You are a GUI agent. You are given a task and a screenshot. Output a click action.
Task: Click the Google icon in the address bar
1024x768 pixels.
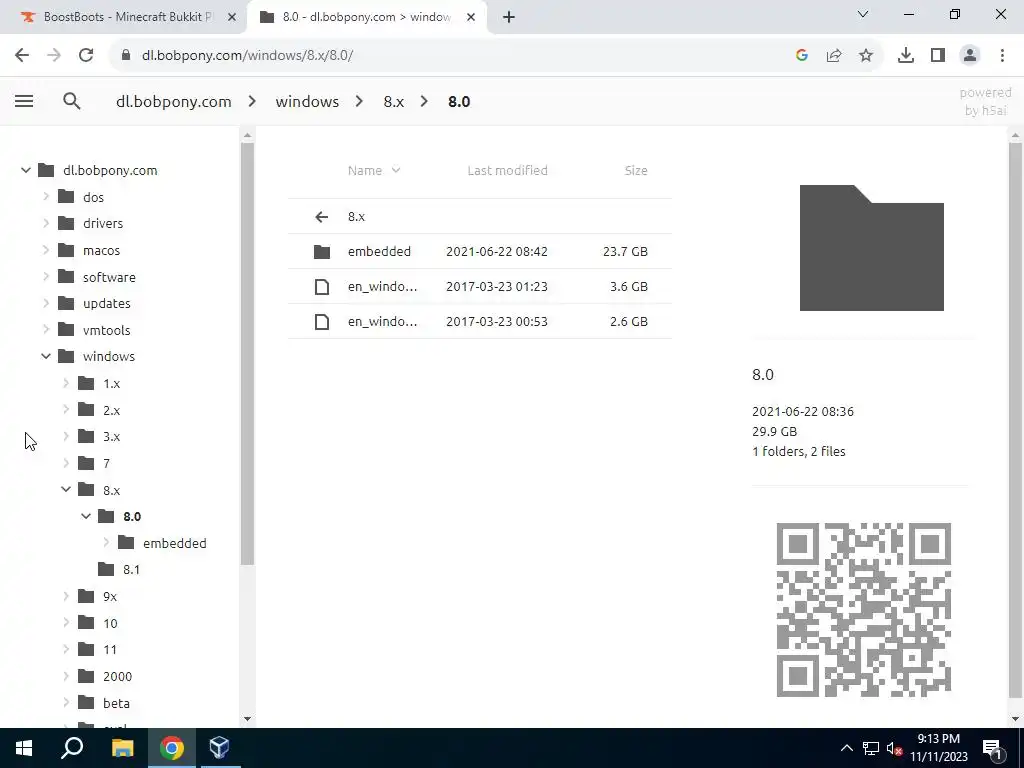point(802,56)
